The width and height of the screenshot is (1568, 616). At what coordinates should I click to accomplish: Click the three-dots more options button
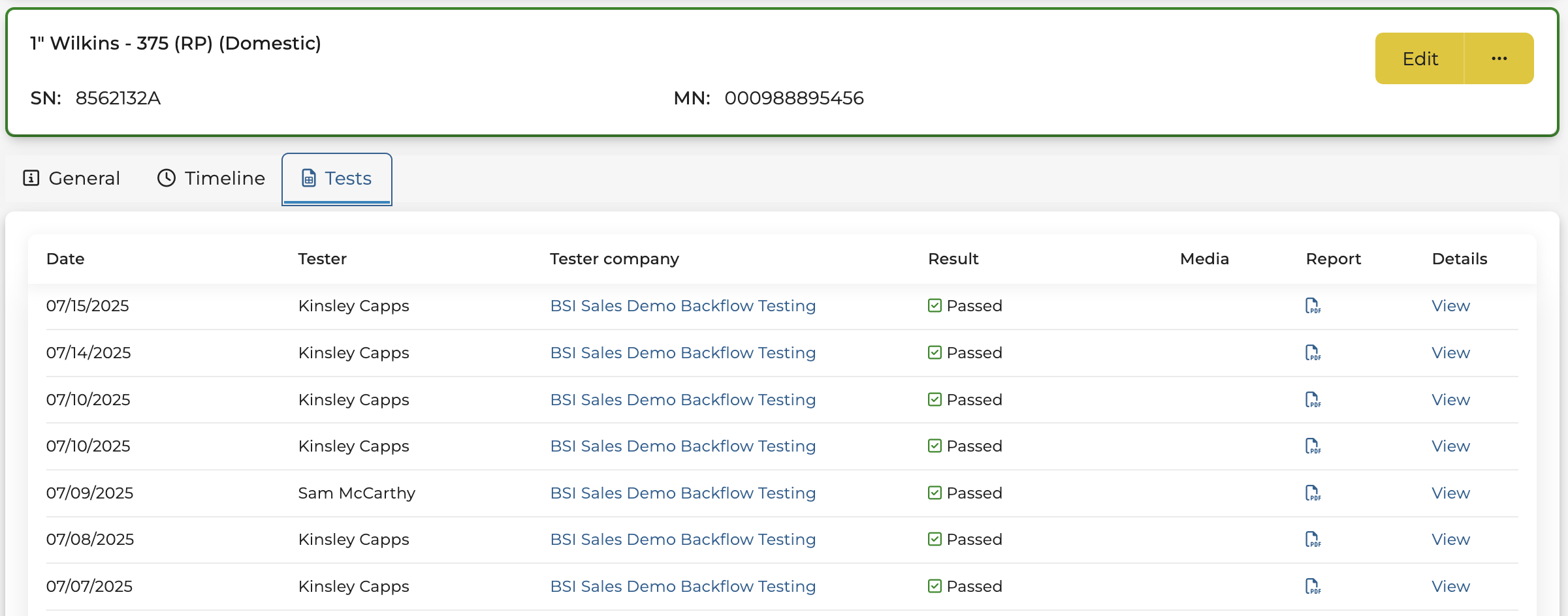pyautogui.click(x=1499, y=59)
